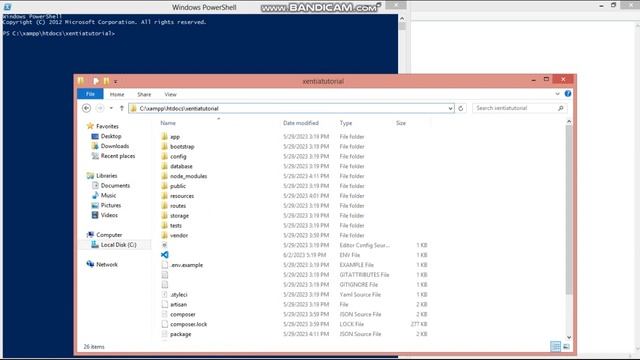Select the bootstrap folder icon
This screenshot has width=640, height=360.
(164, 146)
